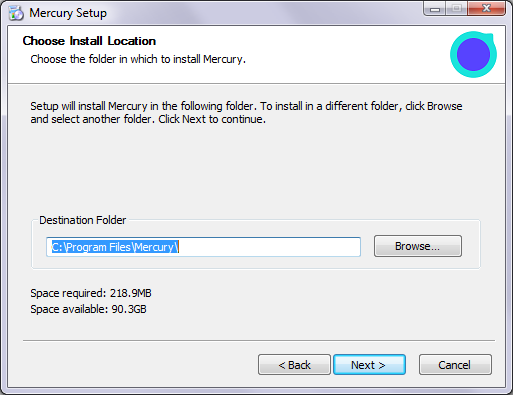This screenshot has height=395, width=513.
Task: Click the horizontal separator line above the buttons
Action: pyautogui.click(x=259, y=341)
